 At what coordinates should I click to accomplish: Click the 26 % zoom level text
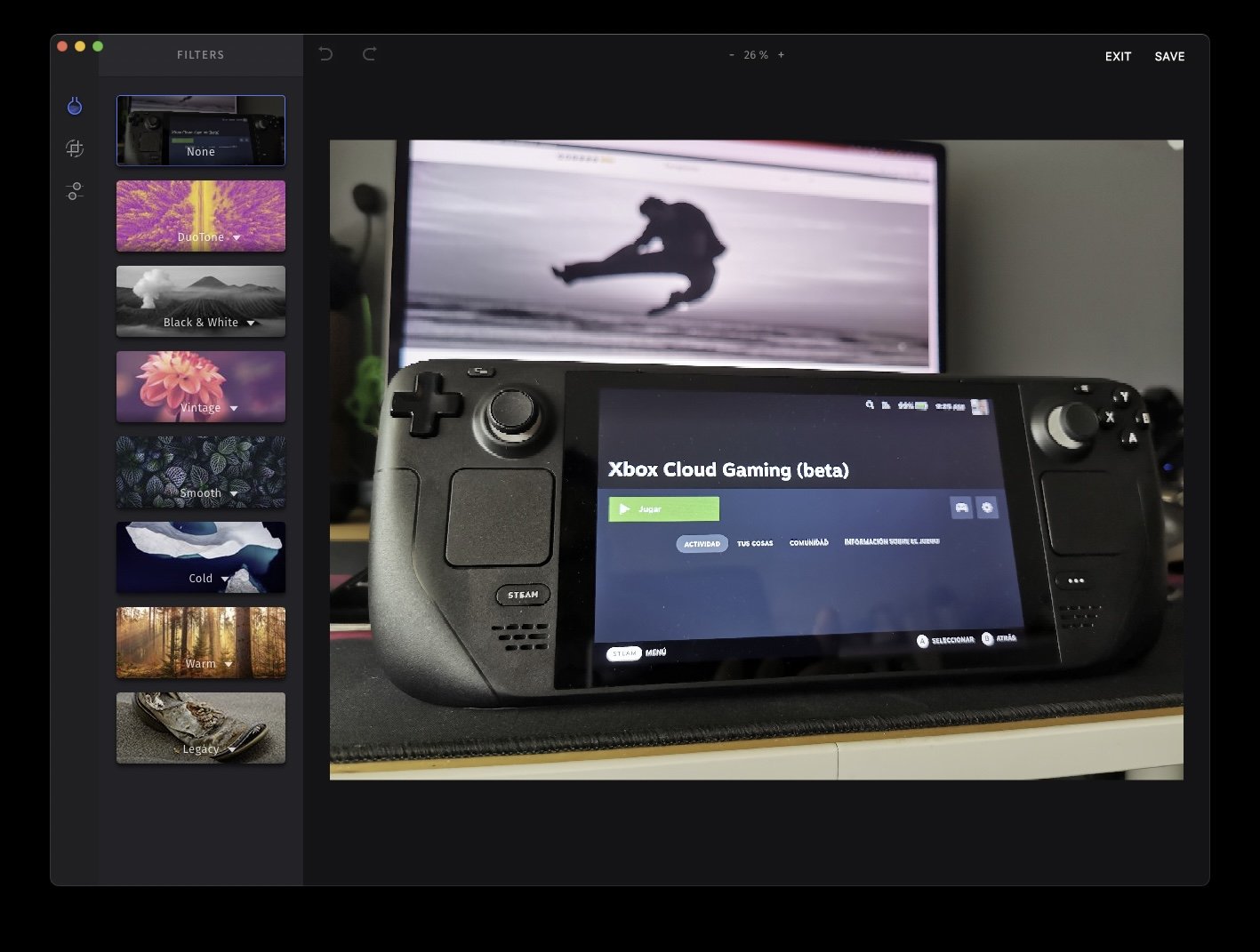(x=756, y=55)
